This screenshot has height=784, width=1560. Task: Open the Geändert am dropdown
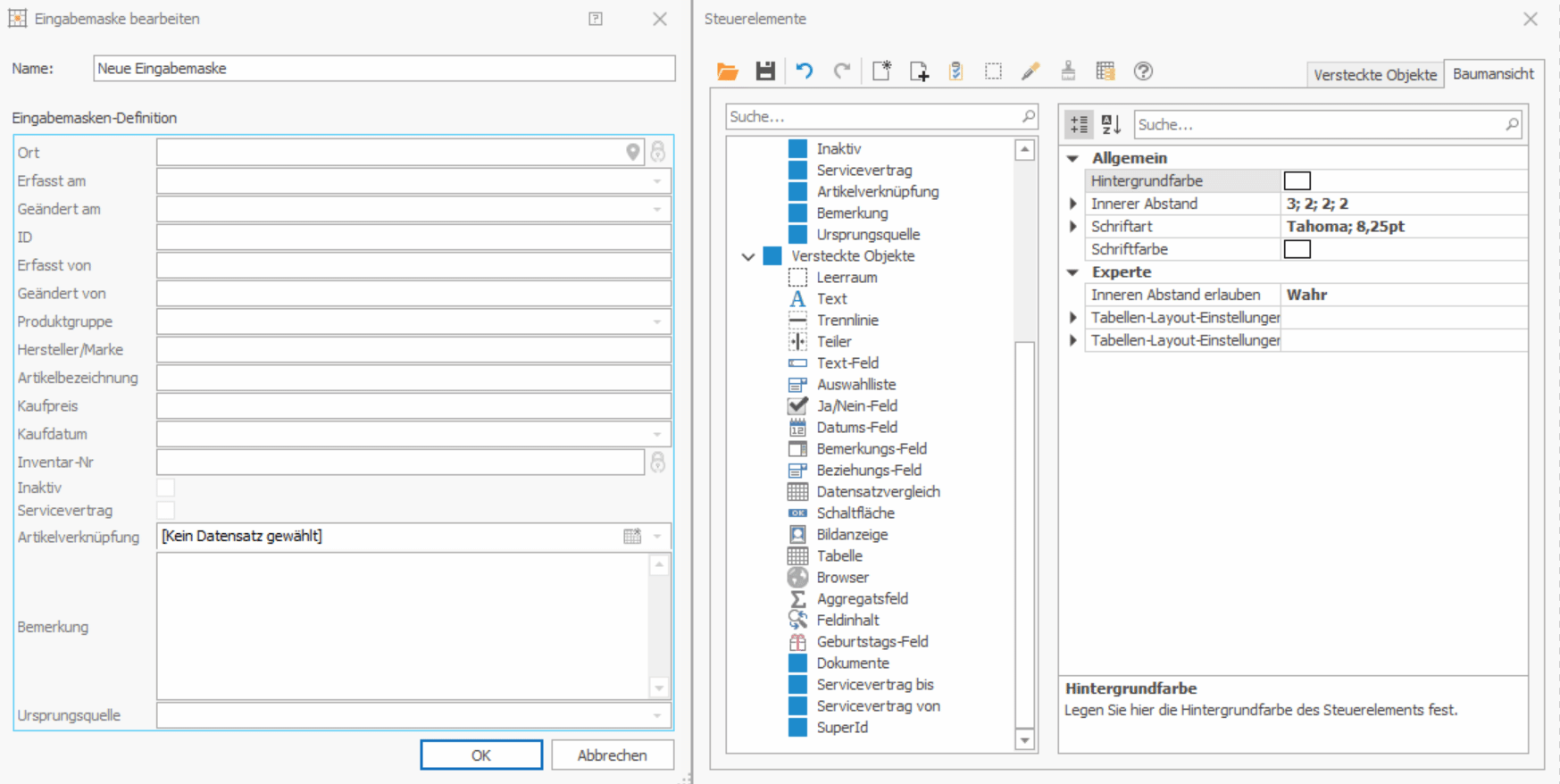[657, 210]
